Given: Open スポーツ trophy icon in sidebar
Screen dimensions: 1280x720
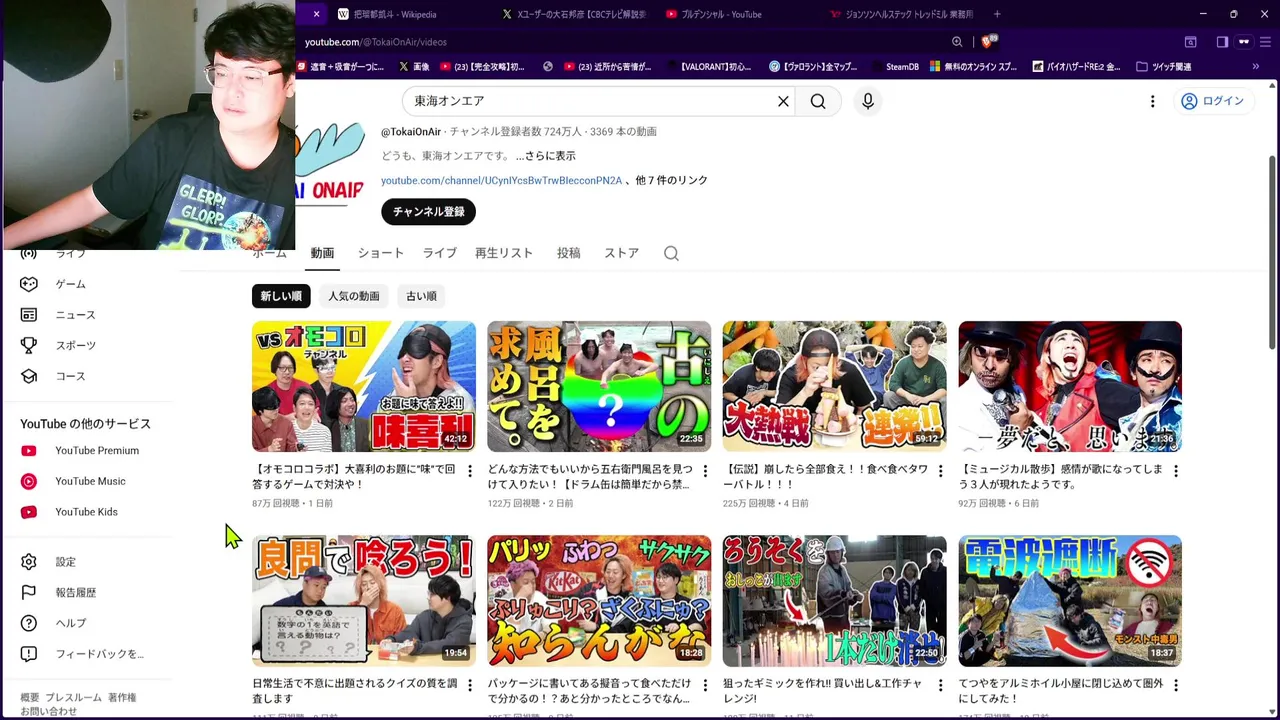Looking at the screenshot, I should [29, 346].
